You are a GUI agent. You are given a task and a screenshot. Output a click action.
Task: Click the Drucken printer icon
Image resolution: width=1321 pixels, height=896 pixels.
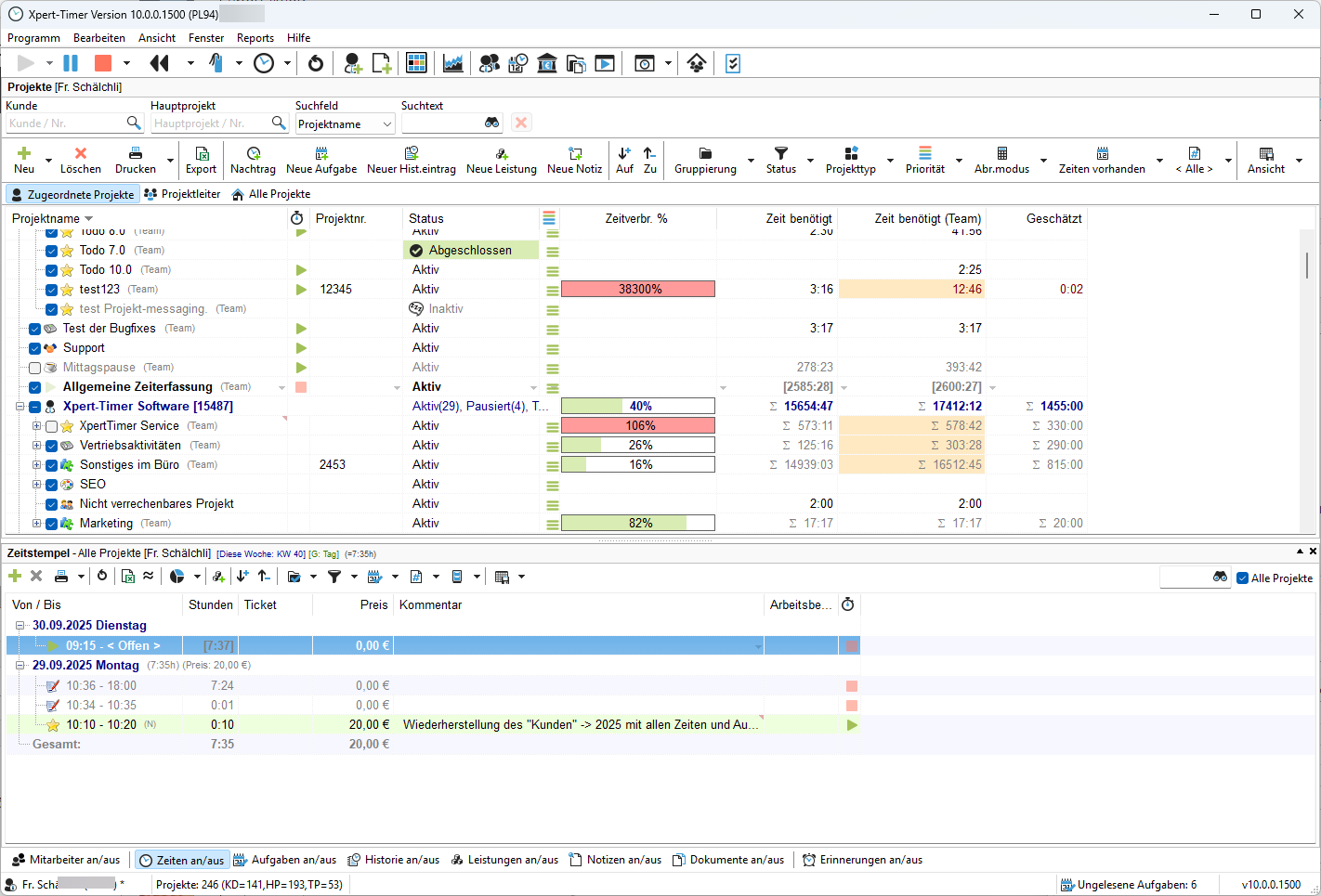click(136, 153)
